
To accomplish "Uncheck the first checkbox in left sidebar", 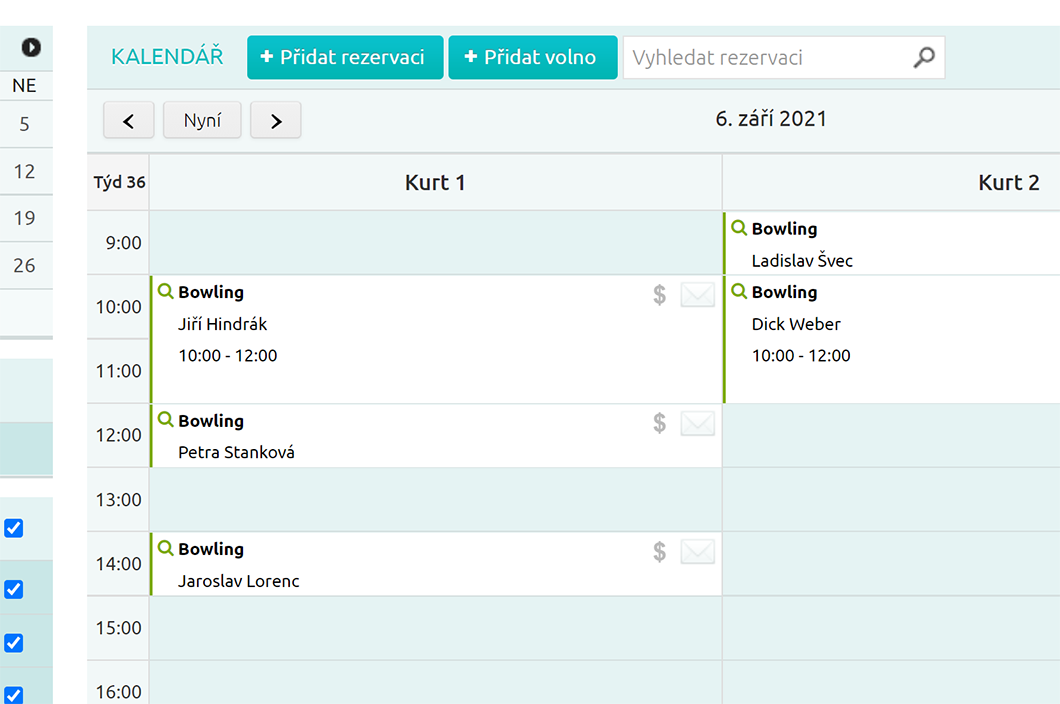I will [x=14, y=528].
